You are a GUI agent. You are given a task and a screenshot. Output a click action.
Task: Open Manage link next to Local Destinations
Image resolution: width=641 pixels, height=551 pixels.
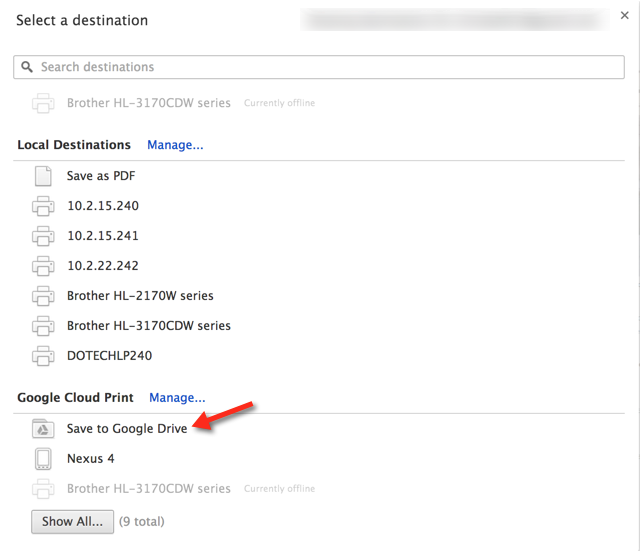click(175, 145)
